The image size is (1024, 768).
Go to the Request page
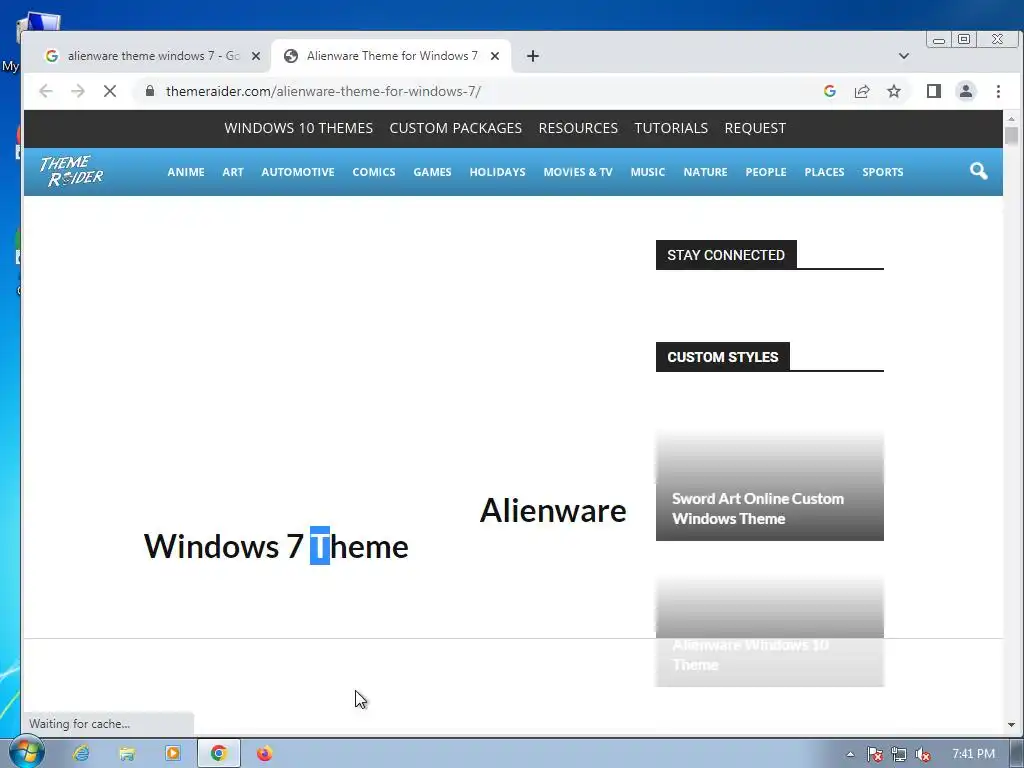755,128
